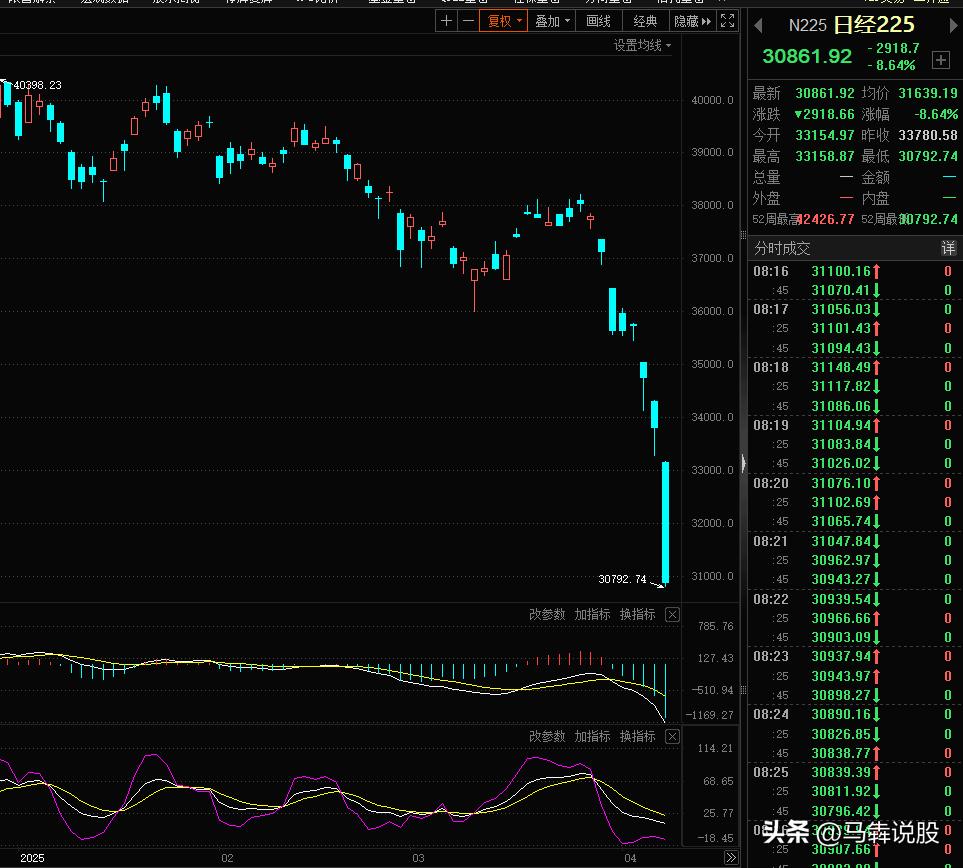Click 加指标 in the lower KDJ panel

(592, 736)
